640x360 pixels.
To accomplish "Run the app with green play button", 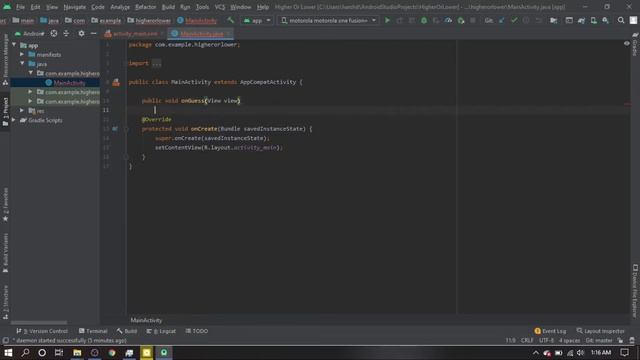I will pyautogui.click(x=387, y=20).
